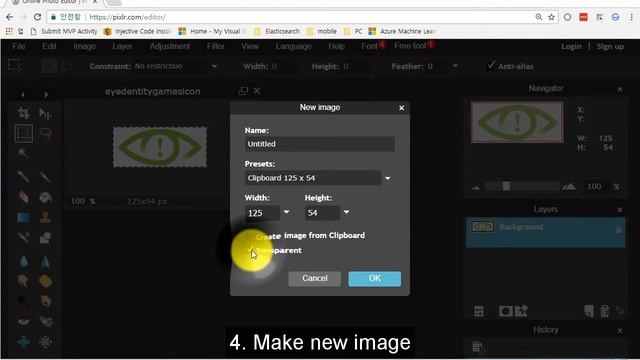
Task: Open the Feather dropdown arrow
Action: [x=455, y=66]
